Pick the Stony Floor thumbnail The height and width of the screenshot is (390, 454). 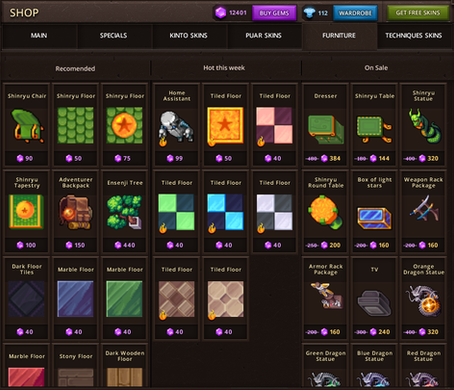pos(76,377)
